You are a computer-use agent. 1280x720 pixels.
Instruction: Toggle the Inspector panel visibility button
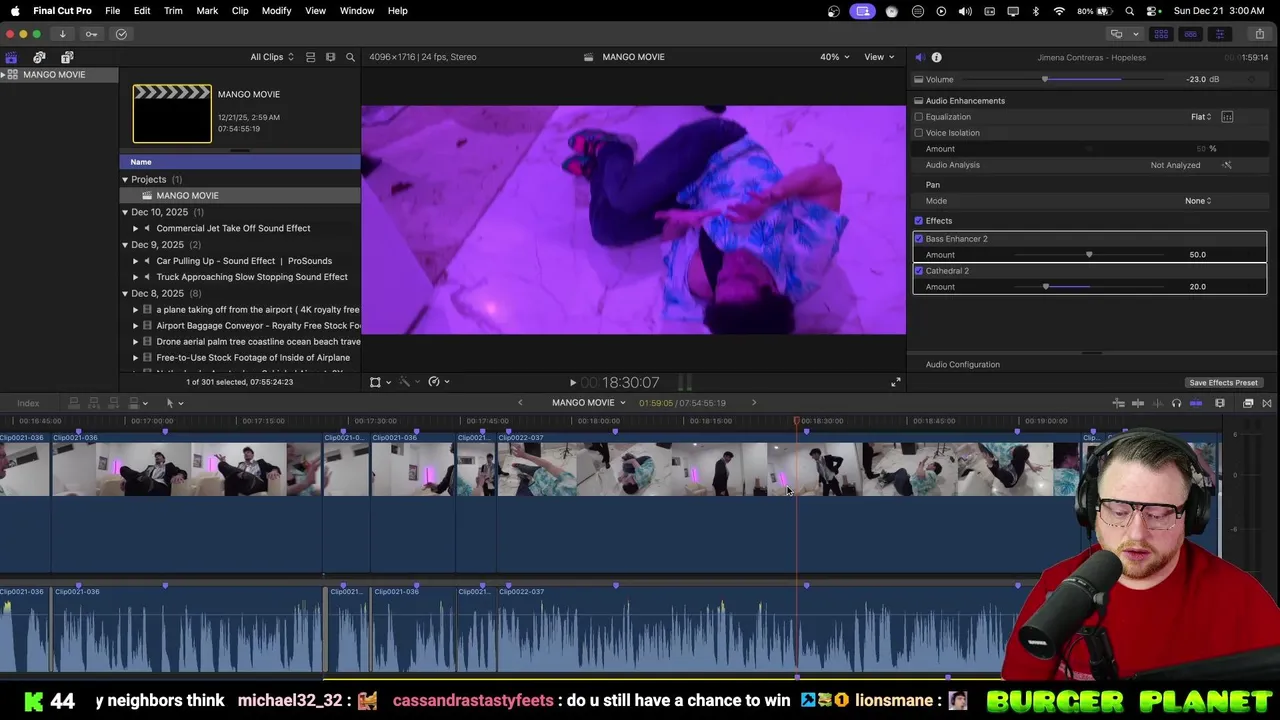point(1219,34)
